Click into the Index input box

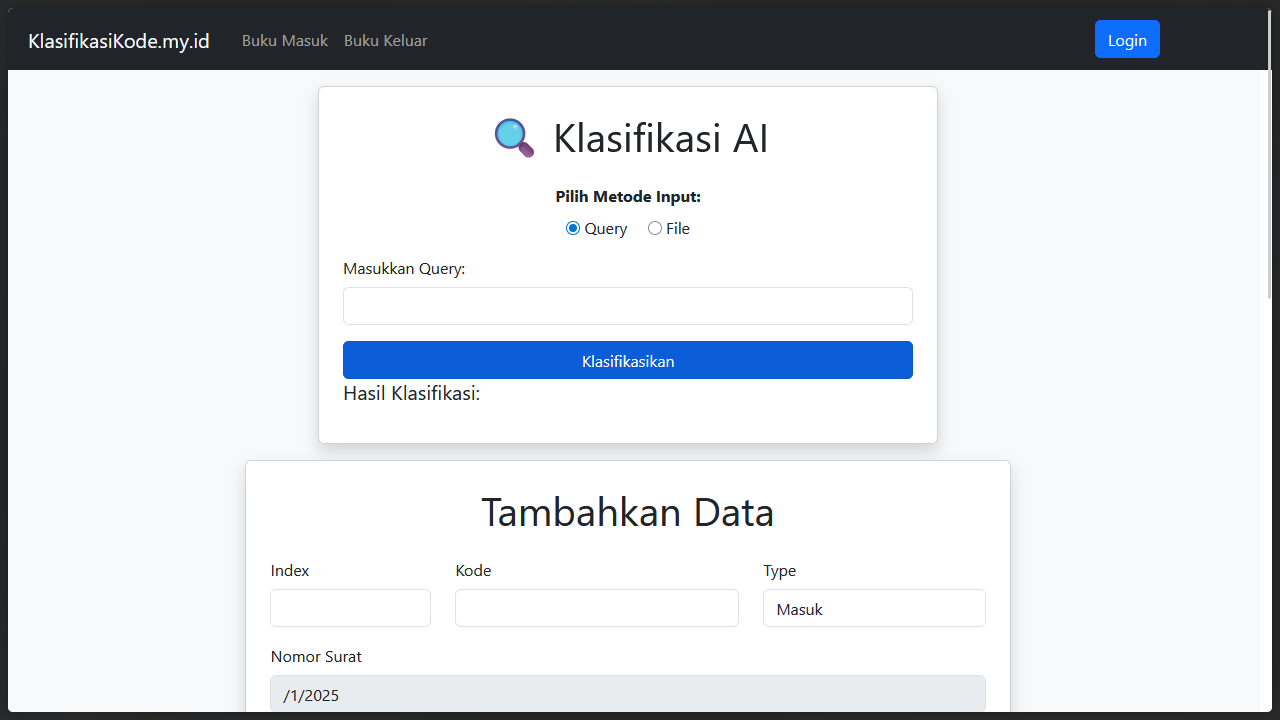tap(350, 608)
